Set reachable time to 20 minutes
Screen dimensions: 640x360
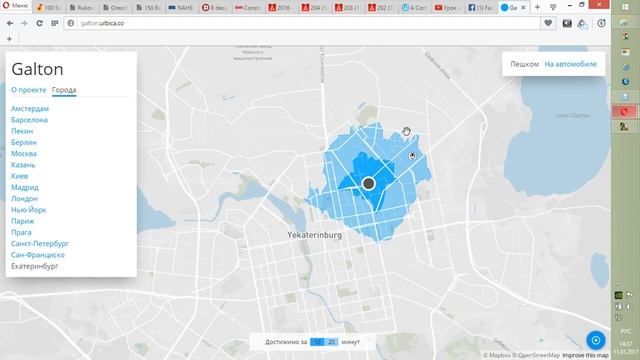point(331,342)
